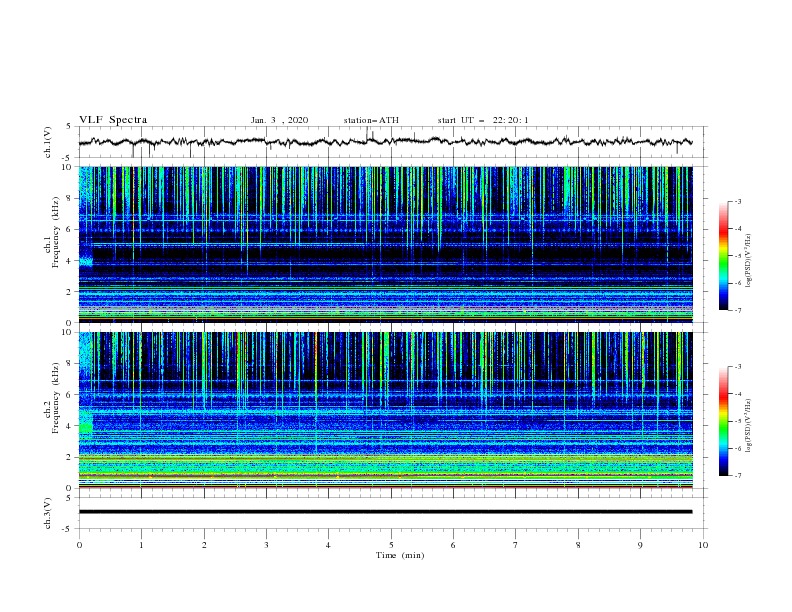Click time axis tick label '7'
Image resolution: width=792 pixels, height=612 pixels.
coord(516,545)
